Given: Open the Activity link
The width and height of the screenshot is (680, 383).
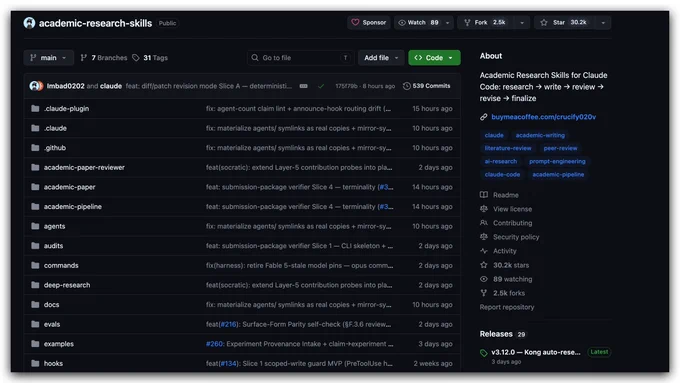Looking at the screenshot, I should point(504,251).
